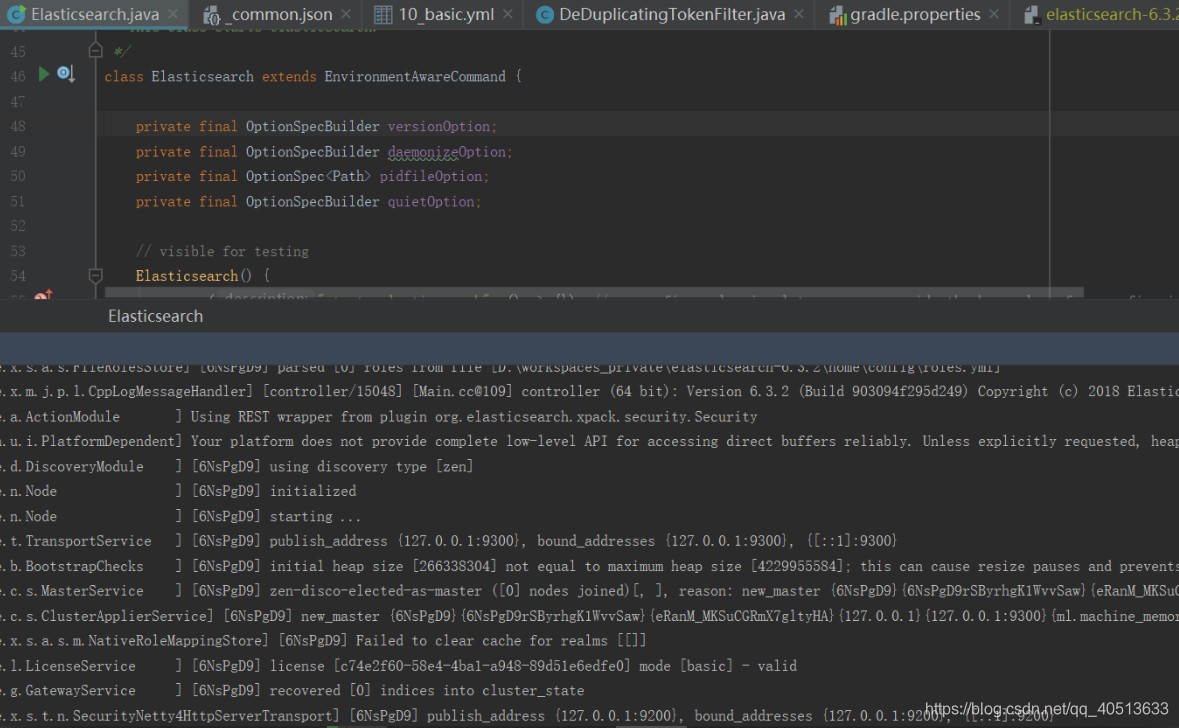
Task: Click the PlatformDependent low-level API warning line
Action: [590, 441]
